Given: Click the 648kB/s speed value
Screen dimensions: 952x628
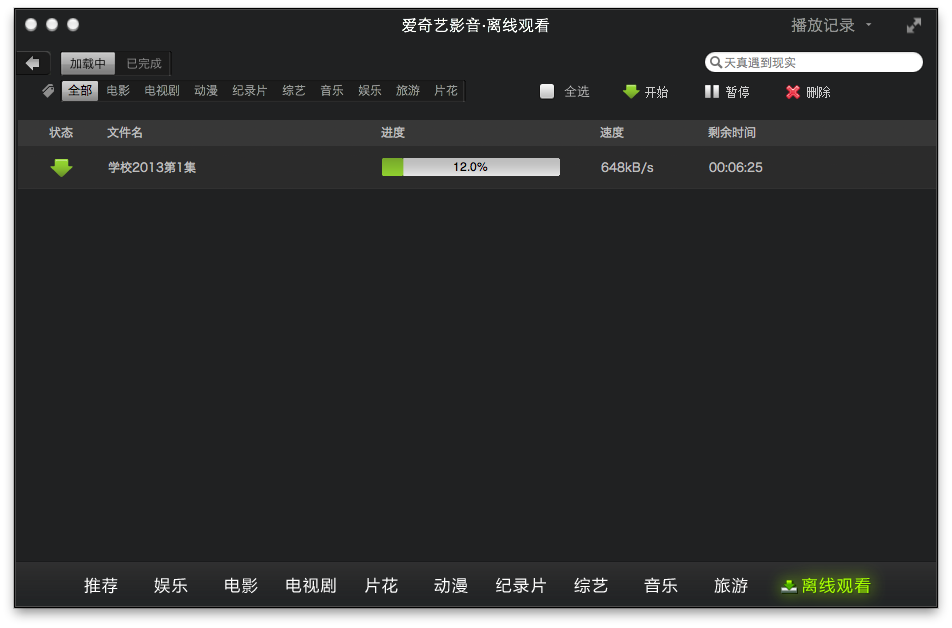Looking at the screenshot, I should (627, 168).
